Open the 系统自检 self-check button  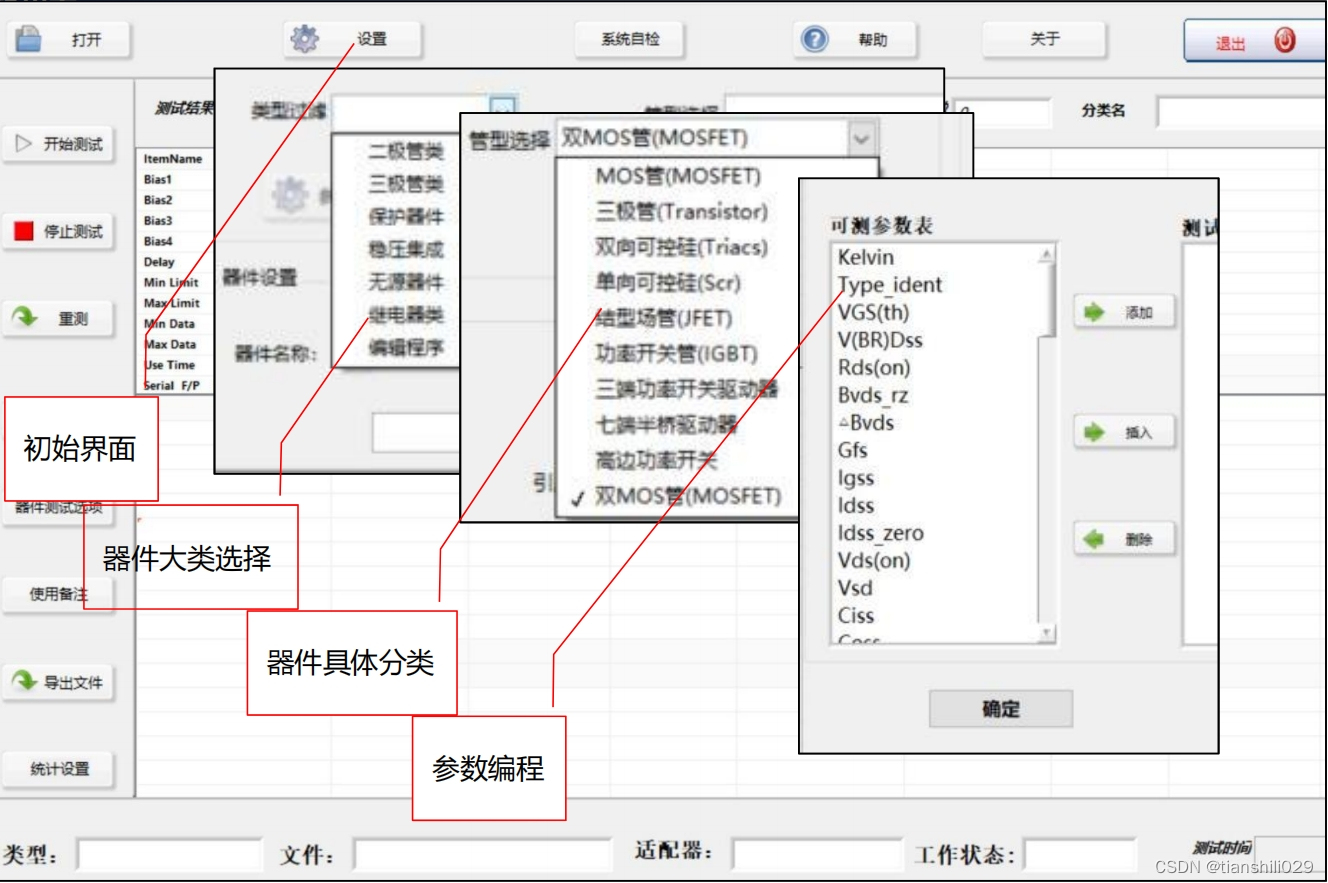point(630,39)
